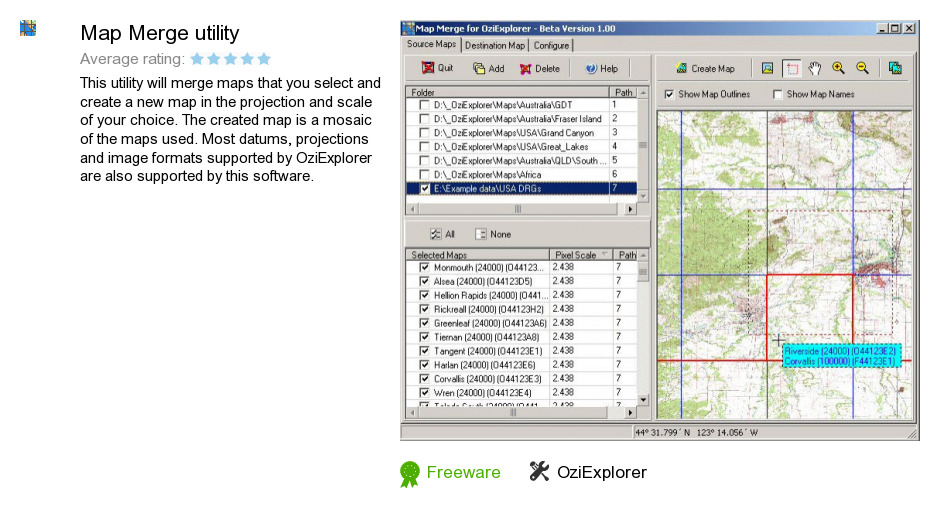This screenshot has height=518, width=940.
Task: Click the selected maps scroll-down arrow
Action: [x=643, y=400]
